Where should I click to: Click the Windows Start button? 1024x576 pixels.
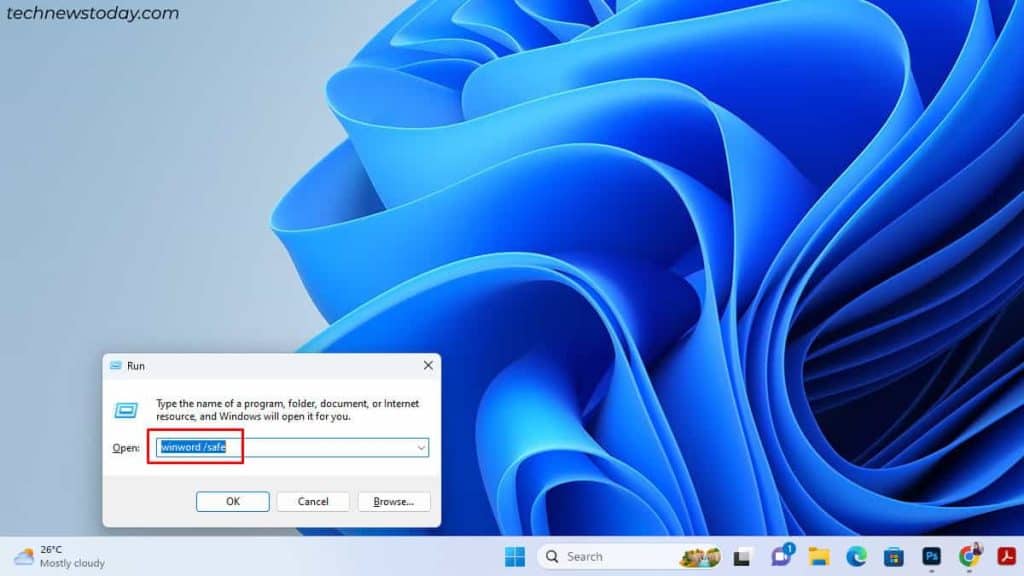click(516, 556)
